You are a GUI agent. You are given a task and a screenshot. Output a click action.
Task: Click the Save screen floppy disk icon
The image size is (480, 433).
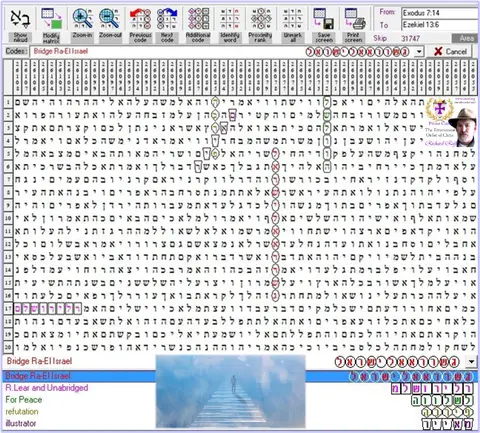323,19
